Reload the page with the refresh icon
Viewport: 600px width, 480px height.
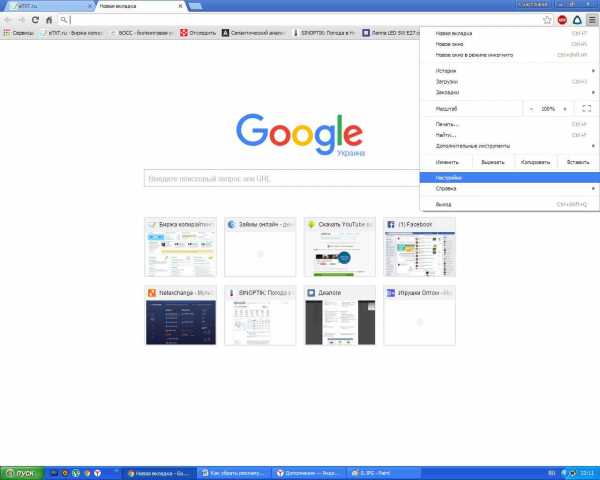[x=35, y=20]
